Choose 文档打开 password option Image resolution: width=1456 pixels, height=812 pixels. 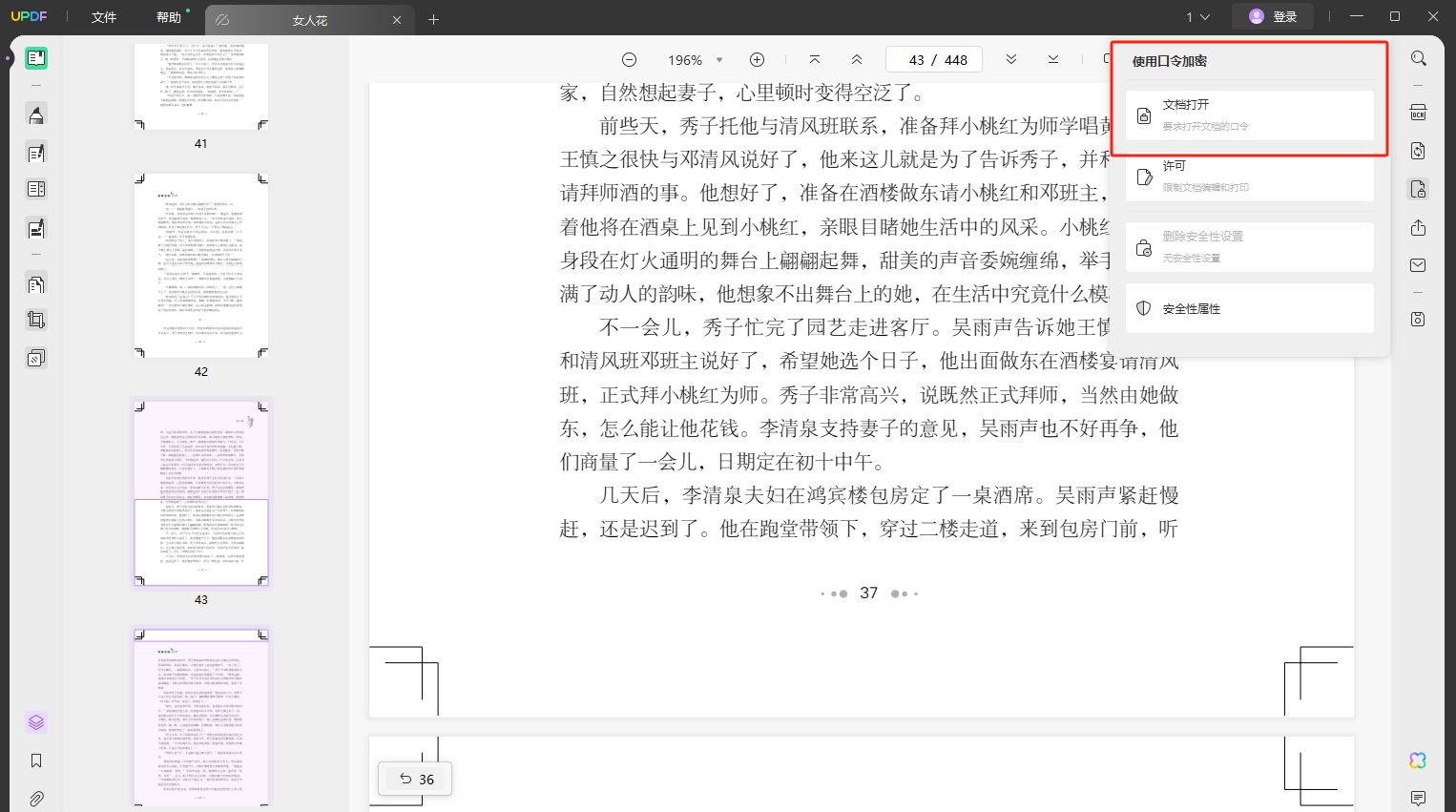[x=1249, y=115]
